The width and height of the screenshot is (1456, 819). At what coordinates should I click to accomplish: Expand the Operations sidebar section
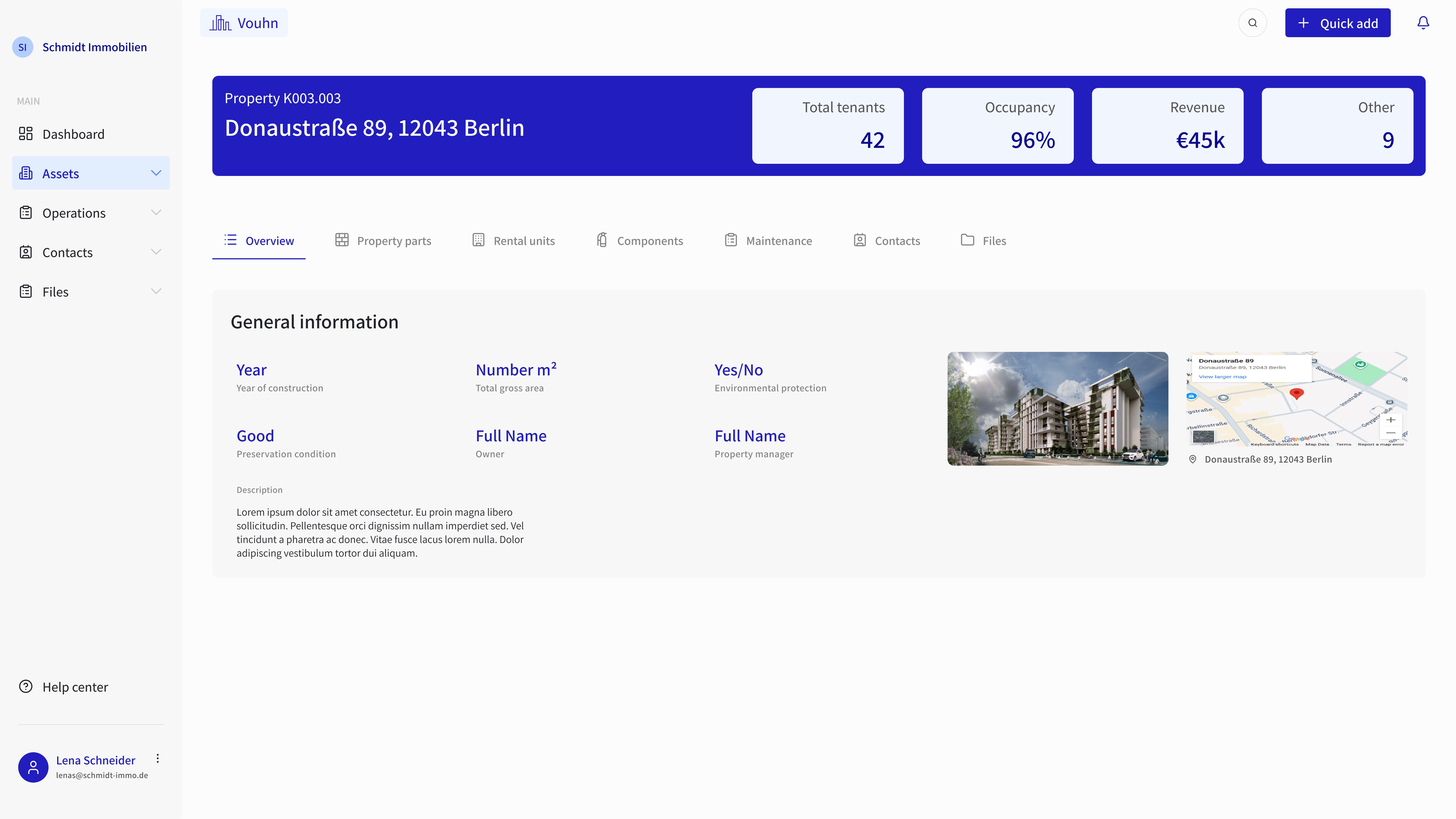coord(156,213)
